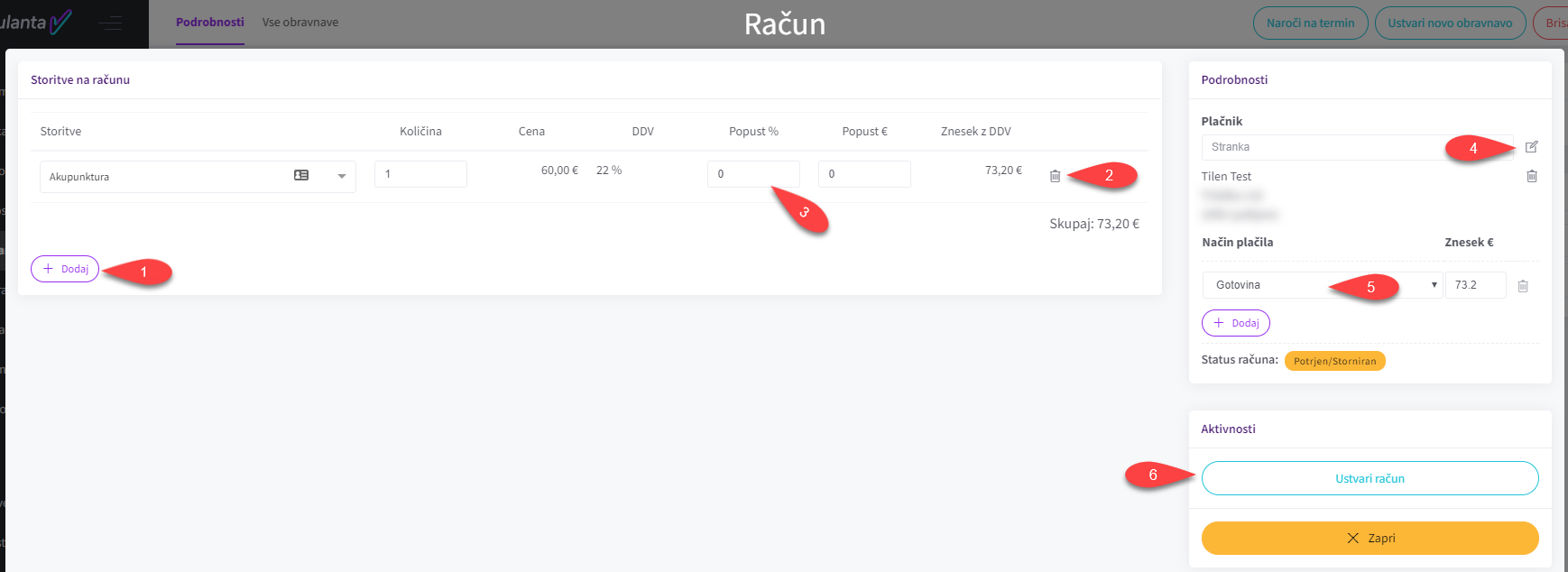Open the Vse obravnave tab
This screenshot has height=572, width=1568.
pos(300,23)
